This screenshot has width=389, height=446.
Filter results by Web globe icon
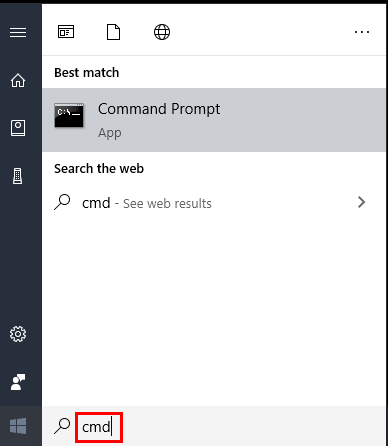[x=162, y=32]
